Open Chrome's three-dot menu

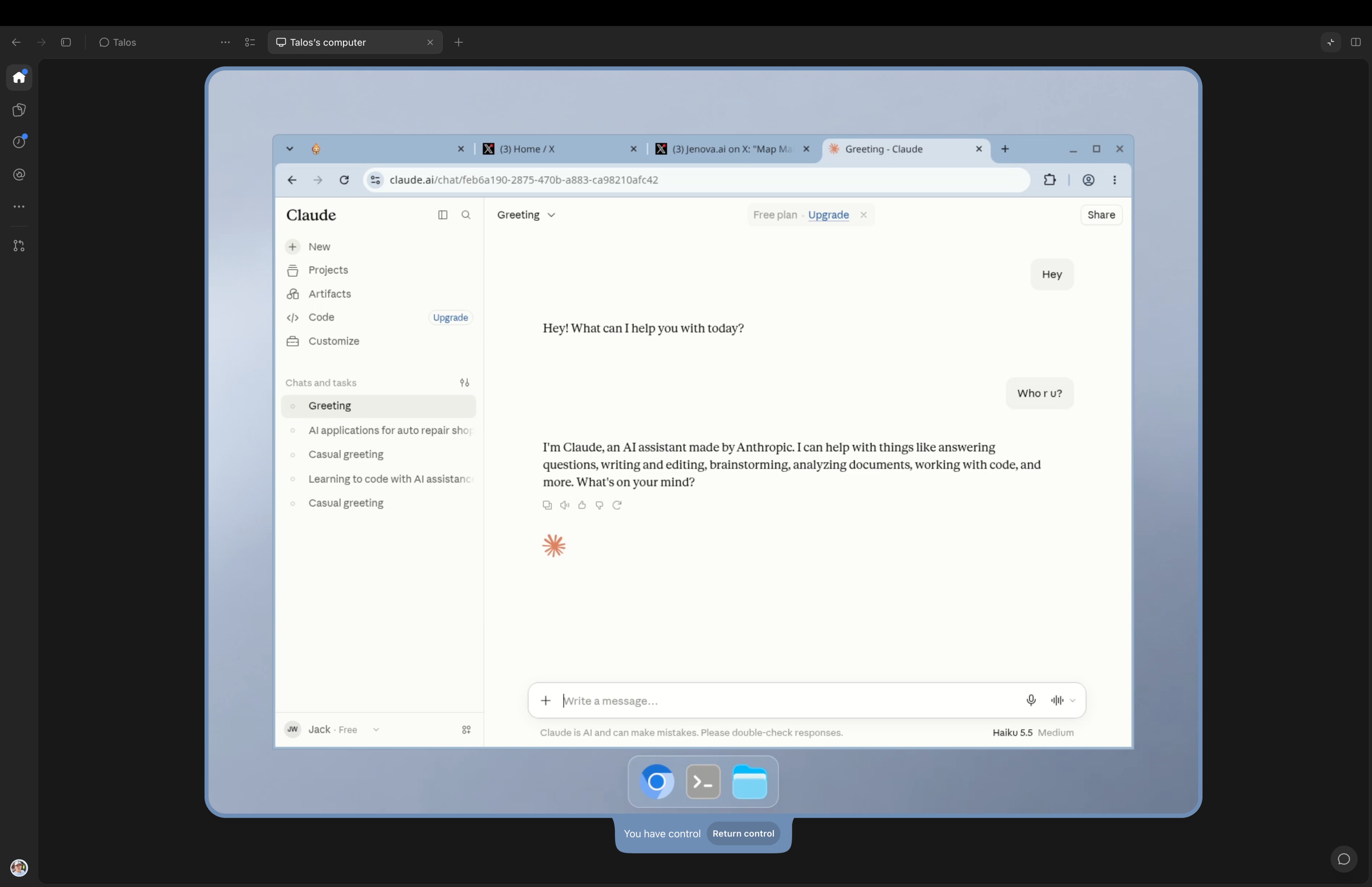click(1114, 180)
